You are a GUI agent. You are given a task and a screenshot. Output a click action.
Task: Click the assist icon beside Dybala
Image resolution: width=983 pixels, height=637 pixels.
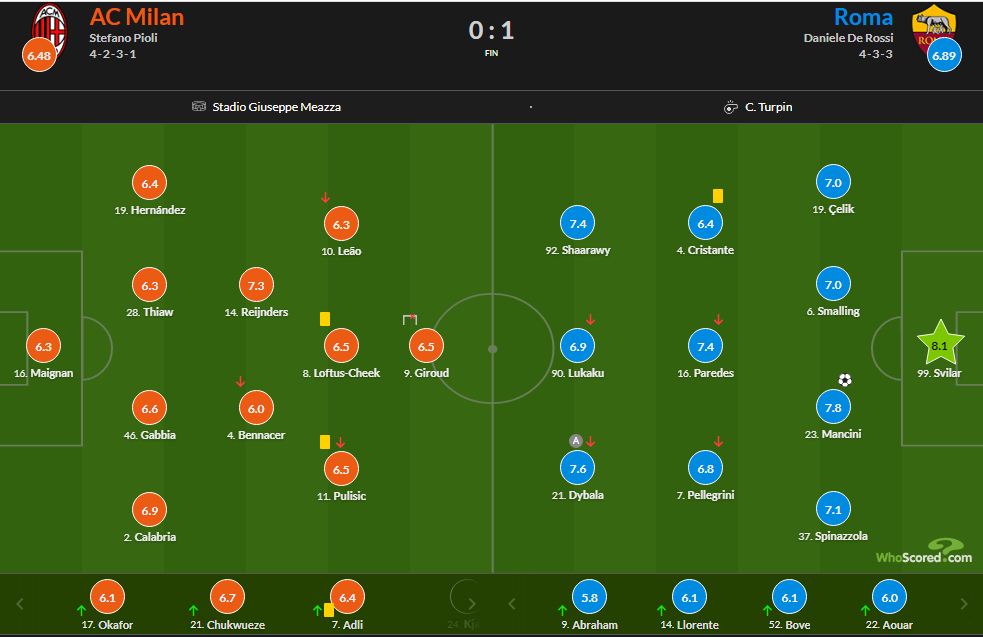click(x=575, y=441)
